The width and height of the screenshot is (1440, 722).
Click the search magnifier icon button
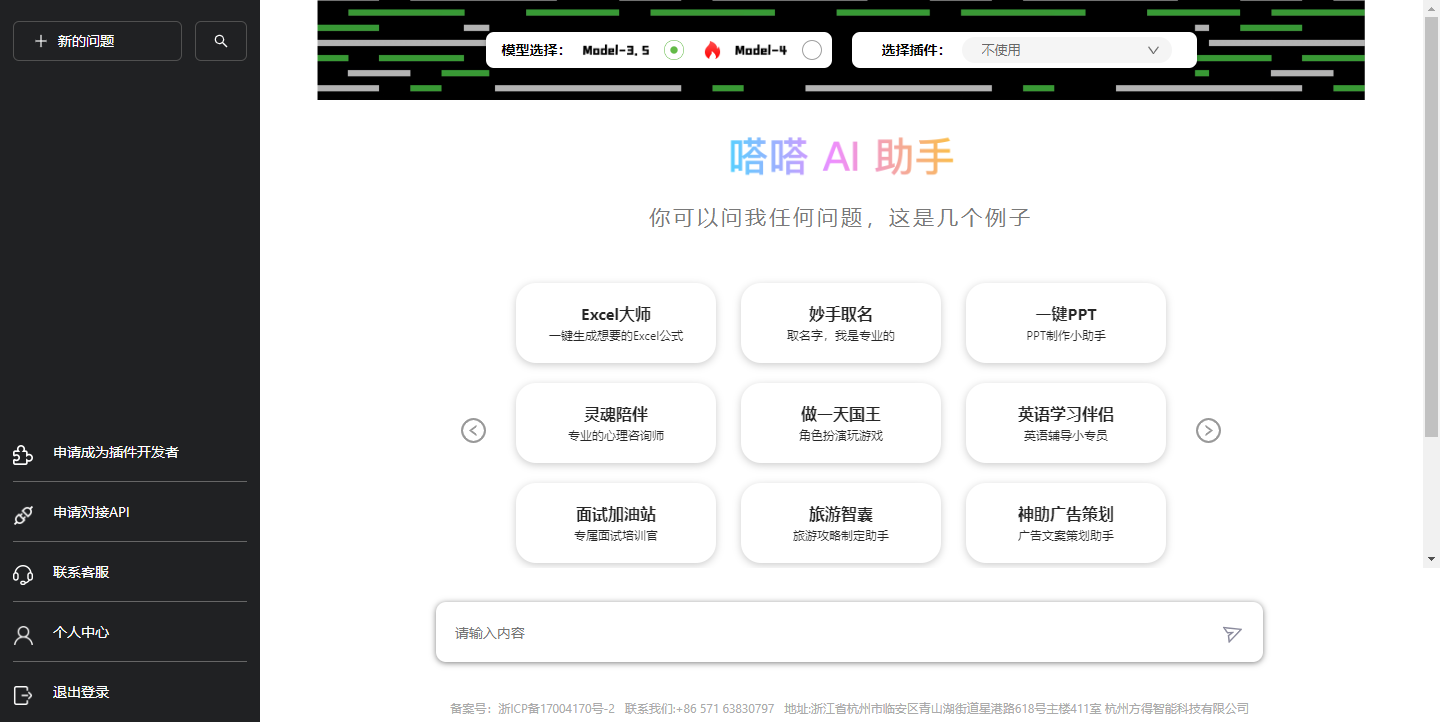click(221, 41)
